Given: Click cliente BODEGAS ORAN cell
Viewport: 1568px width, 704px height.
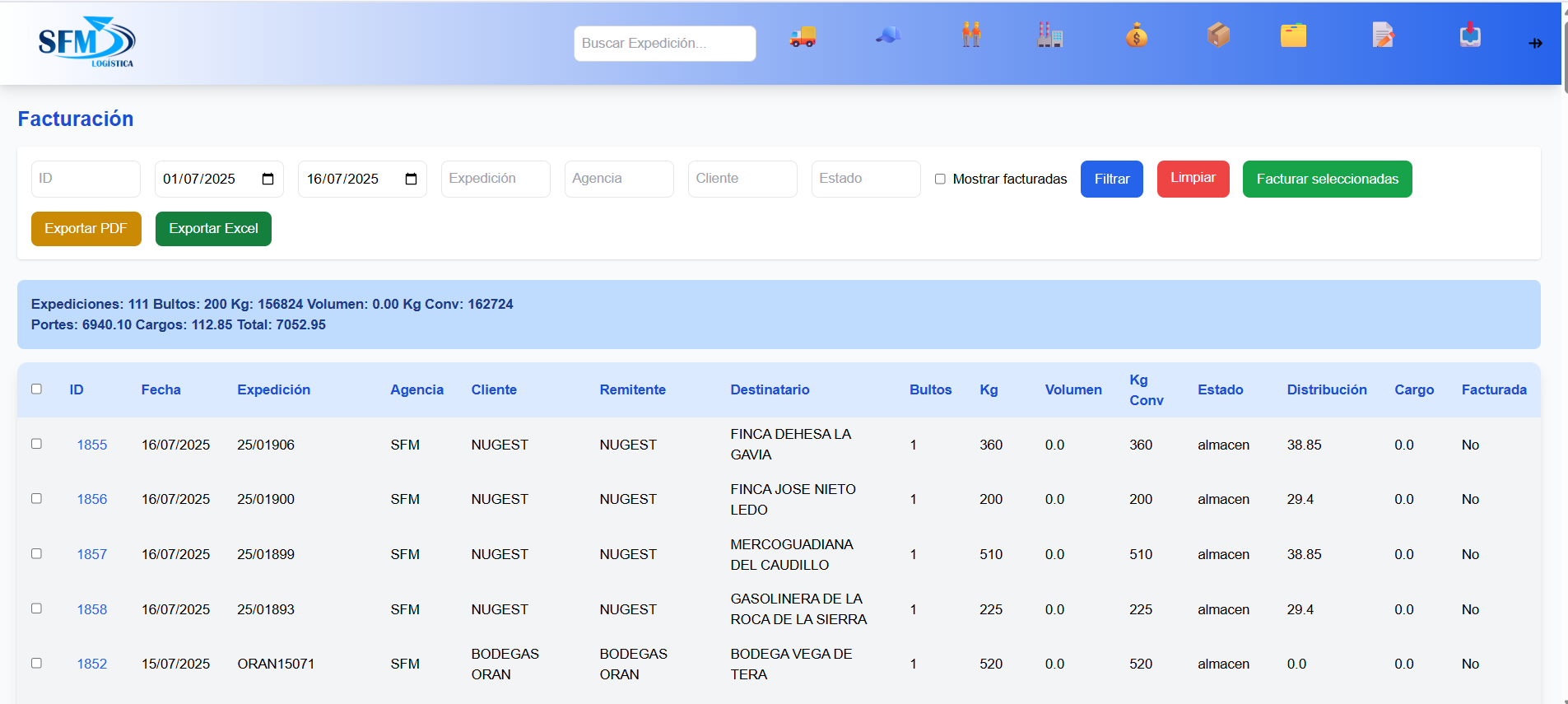Looking at the screenshot, I should coord(505,664).
